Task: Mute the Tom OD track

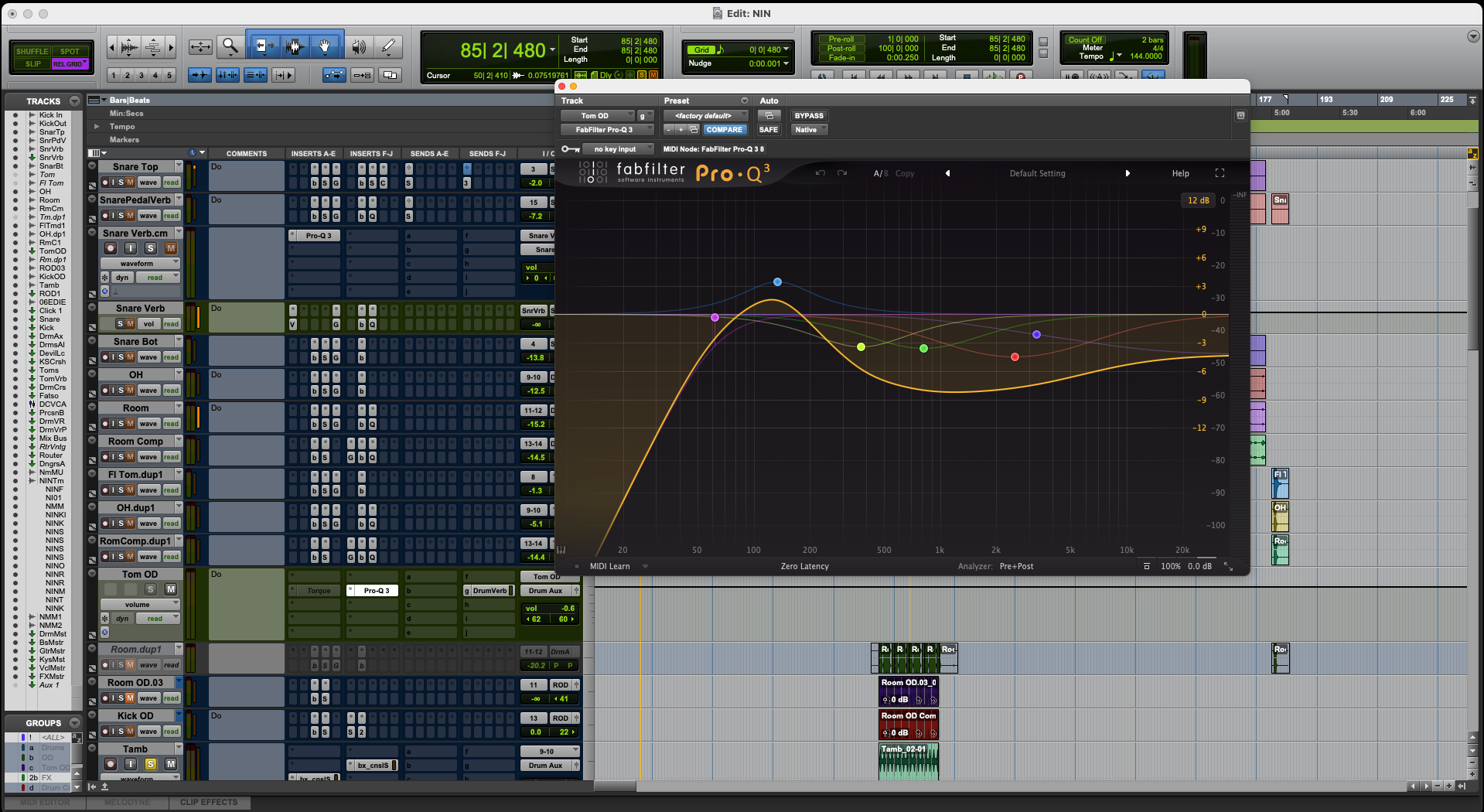Action: point(171,589)
